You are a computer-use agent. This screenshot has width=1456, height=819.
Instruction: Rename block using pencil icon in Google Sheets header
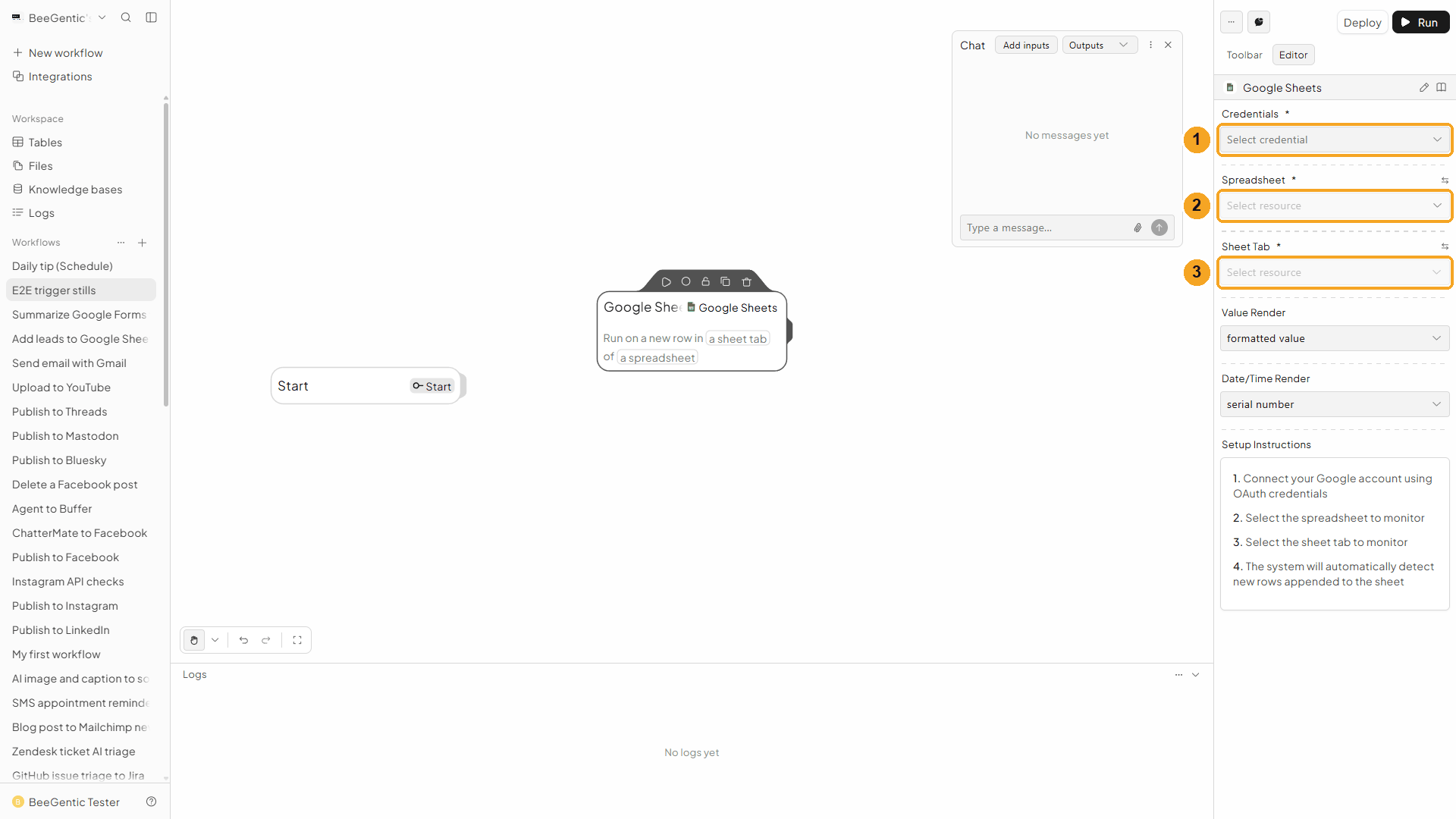[x=1424, y=88]
